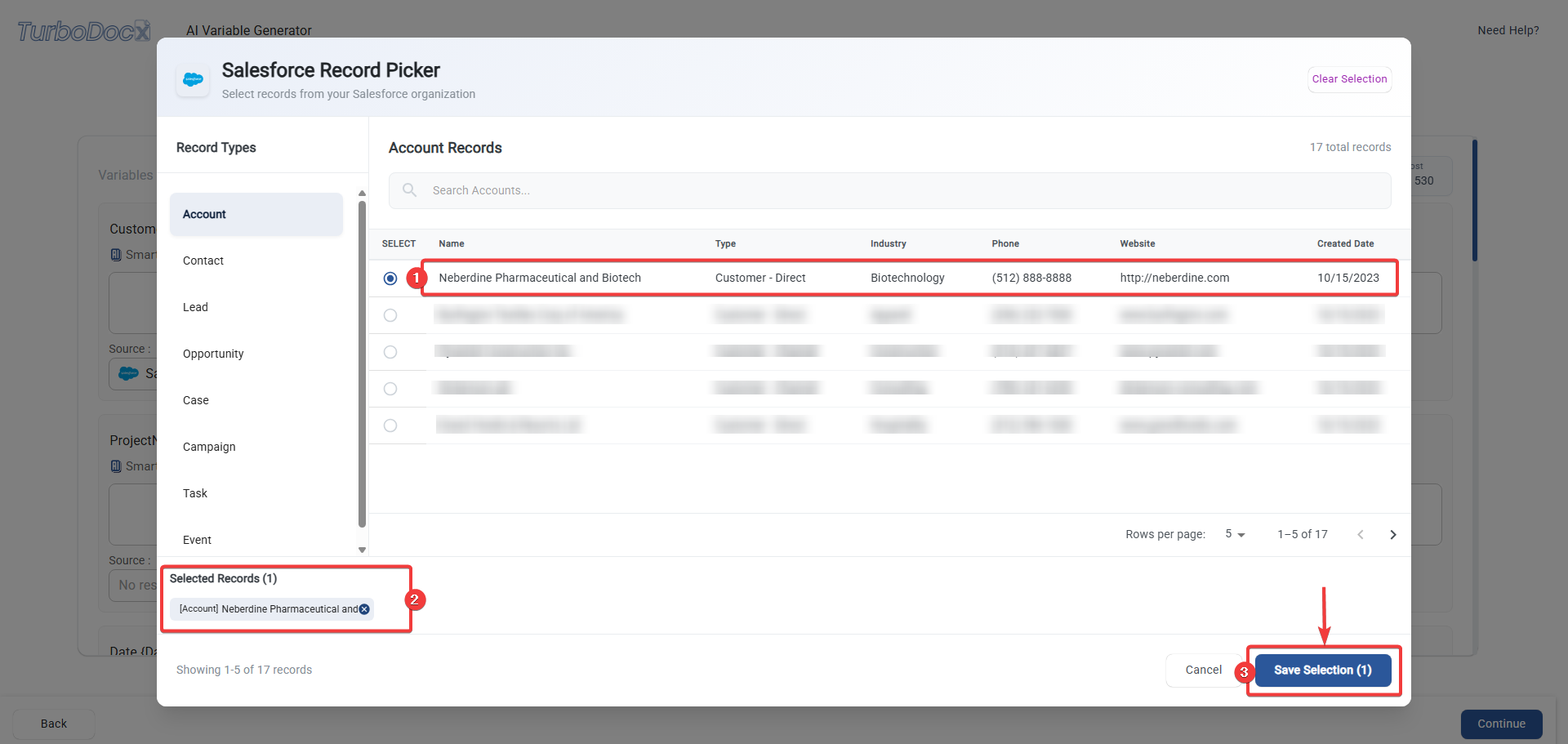
Task: Click the 10/15/2023 created date cell
Action: [x=1348, y=278]
